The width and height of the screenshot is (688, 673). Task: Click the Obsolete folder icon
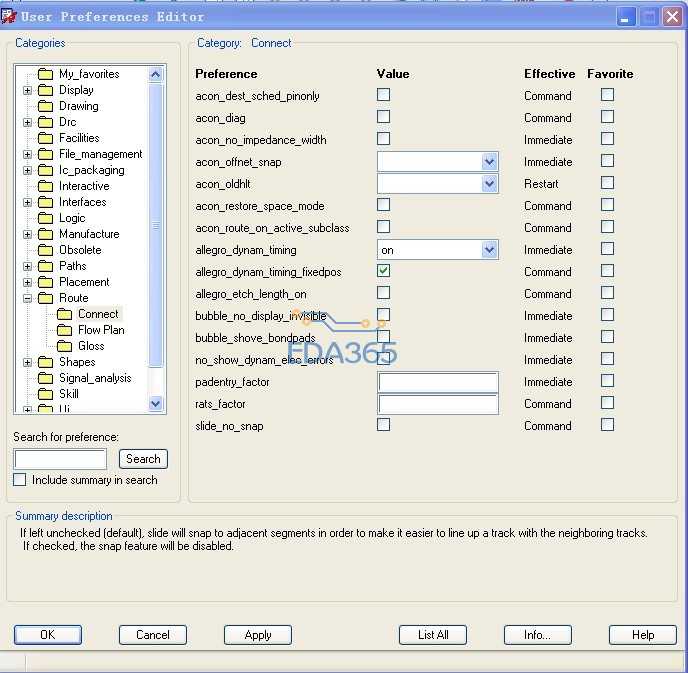(45, 250)
